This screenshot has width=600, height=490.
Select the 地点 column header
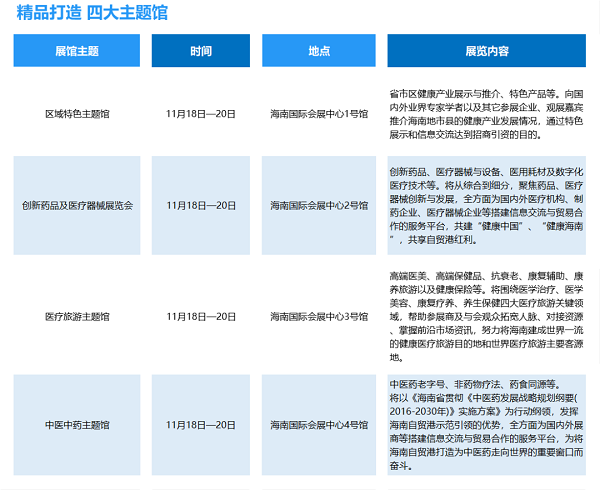[319, 50]
